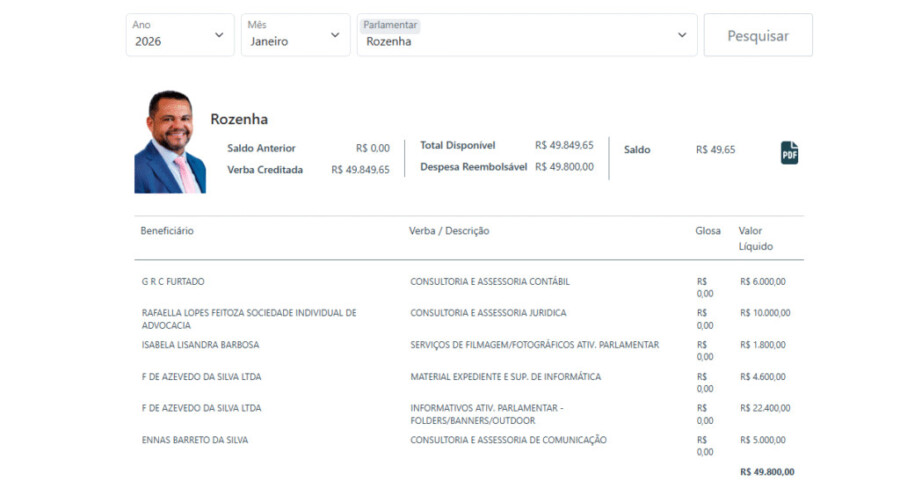Screen dimensions: 900x496
Task: Click Consultoria e Assessoria Contábil description
Action: click(490, 282)
